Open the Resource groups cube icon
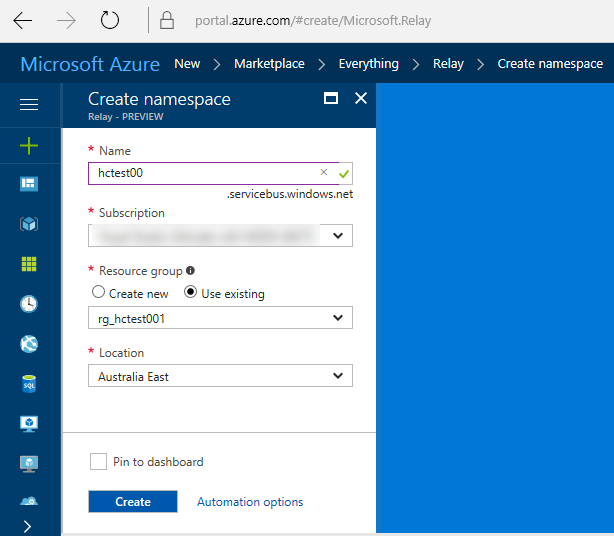 [29, 224]
